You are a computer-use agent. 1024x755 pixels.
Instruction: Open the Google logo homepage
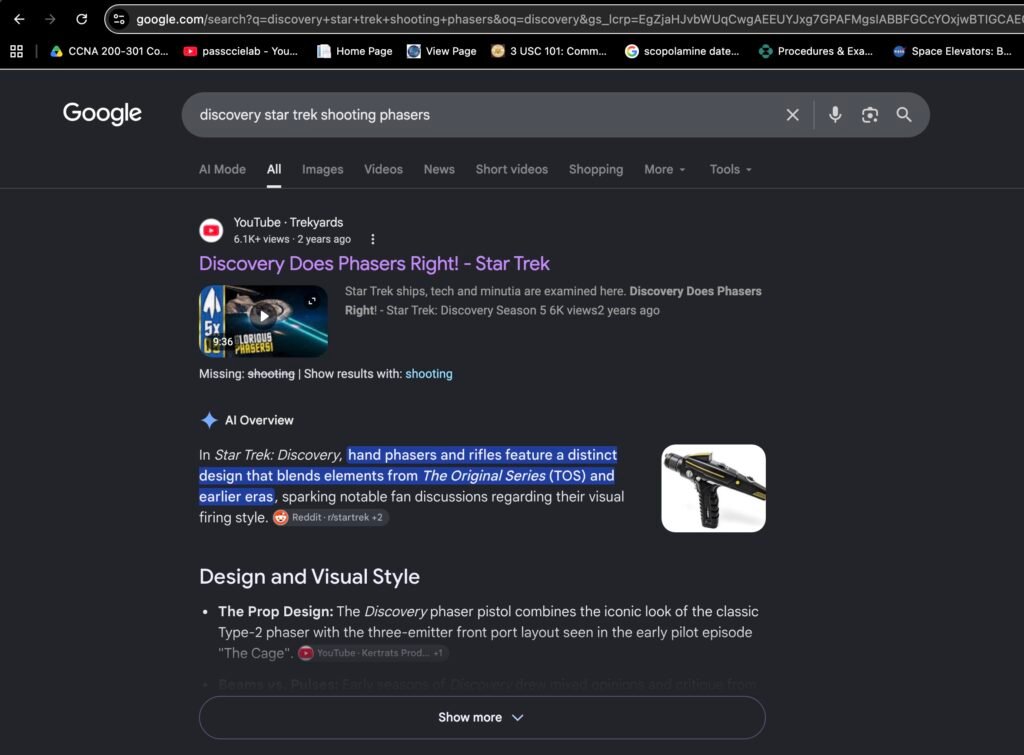pos(102,113)
